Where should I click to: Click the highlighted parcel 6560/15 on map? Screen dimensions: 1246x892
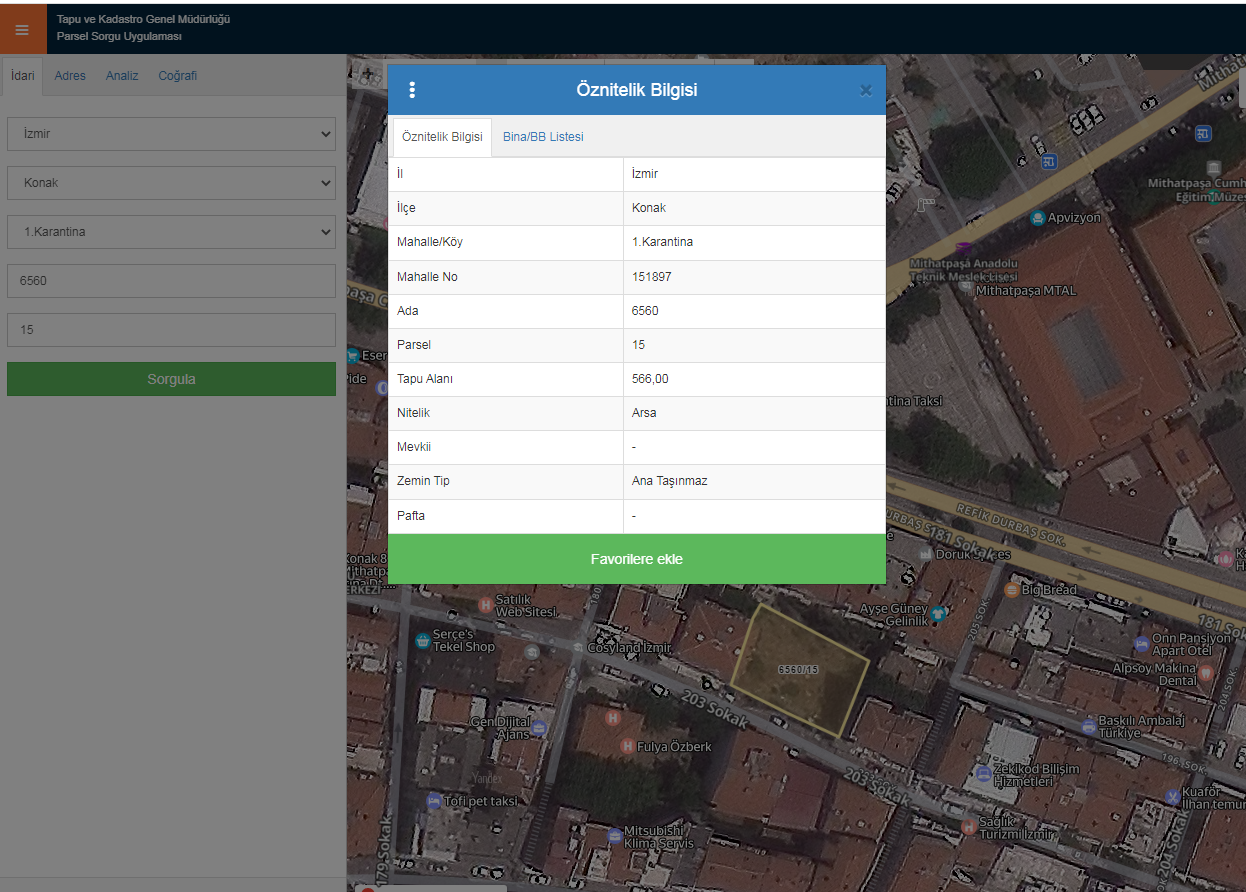798,670
